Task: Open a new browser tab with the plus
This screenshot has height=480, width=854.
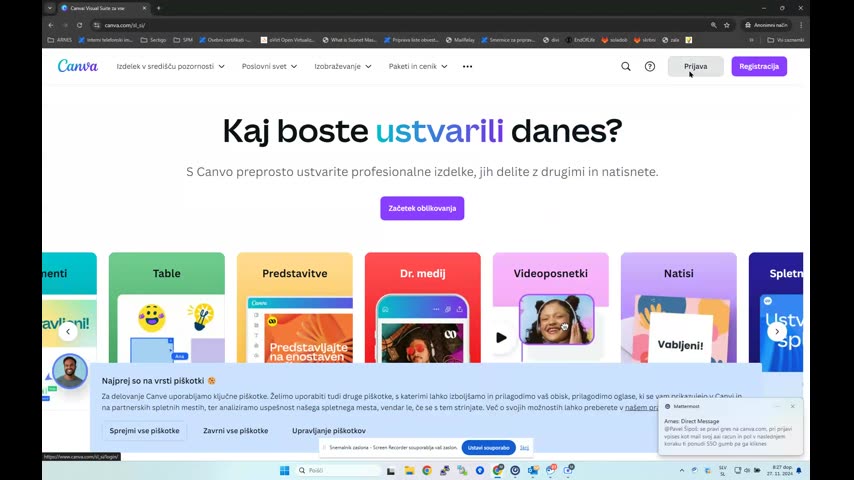Action: point(158,8)
